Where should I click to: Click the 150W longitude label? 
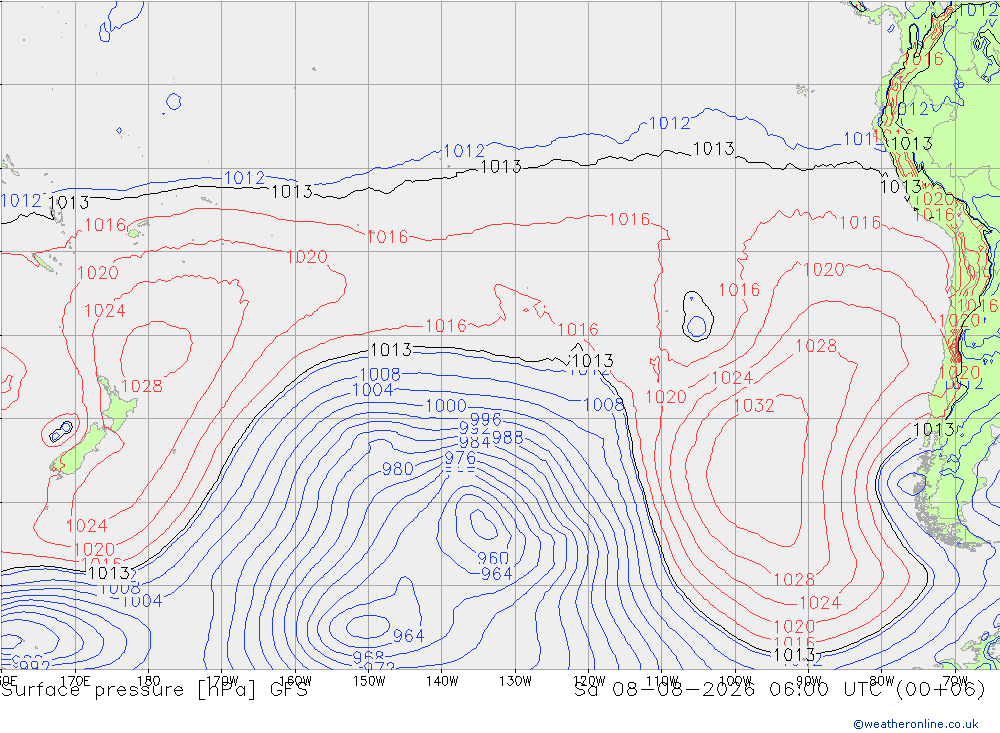tap(369, 681)
